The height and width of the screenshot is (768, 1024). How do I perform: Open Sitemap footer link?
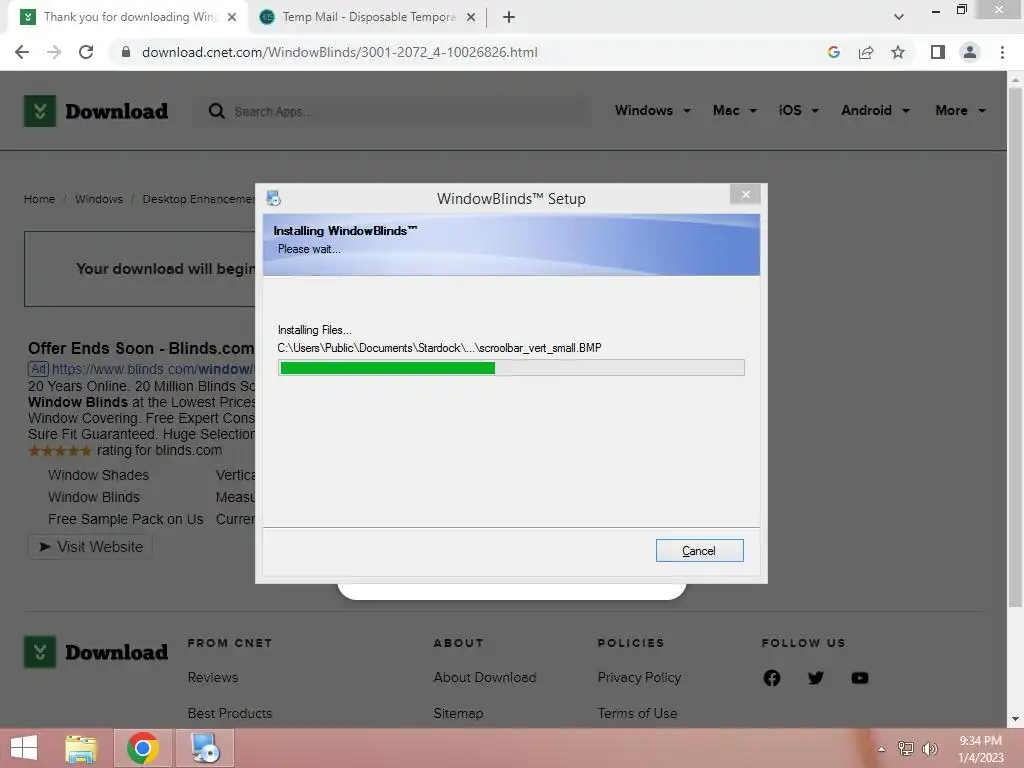pos(458,713)
